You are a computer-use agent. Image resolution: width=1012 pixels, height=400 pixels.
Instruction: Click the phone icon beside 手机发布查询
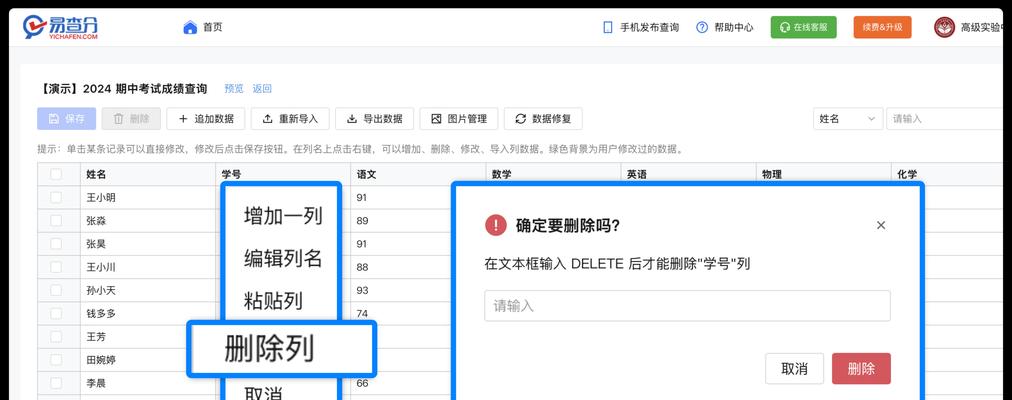tap(607, 27)
